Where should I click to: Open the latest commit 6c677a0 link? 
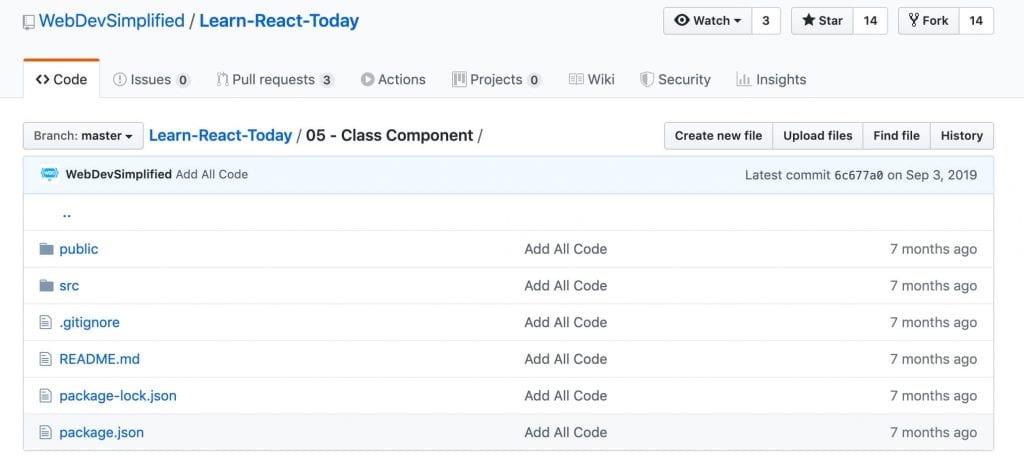coord(859,175)
